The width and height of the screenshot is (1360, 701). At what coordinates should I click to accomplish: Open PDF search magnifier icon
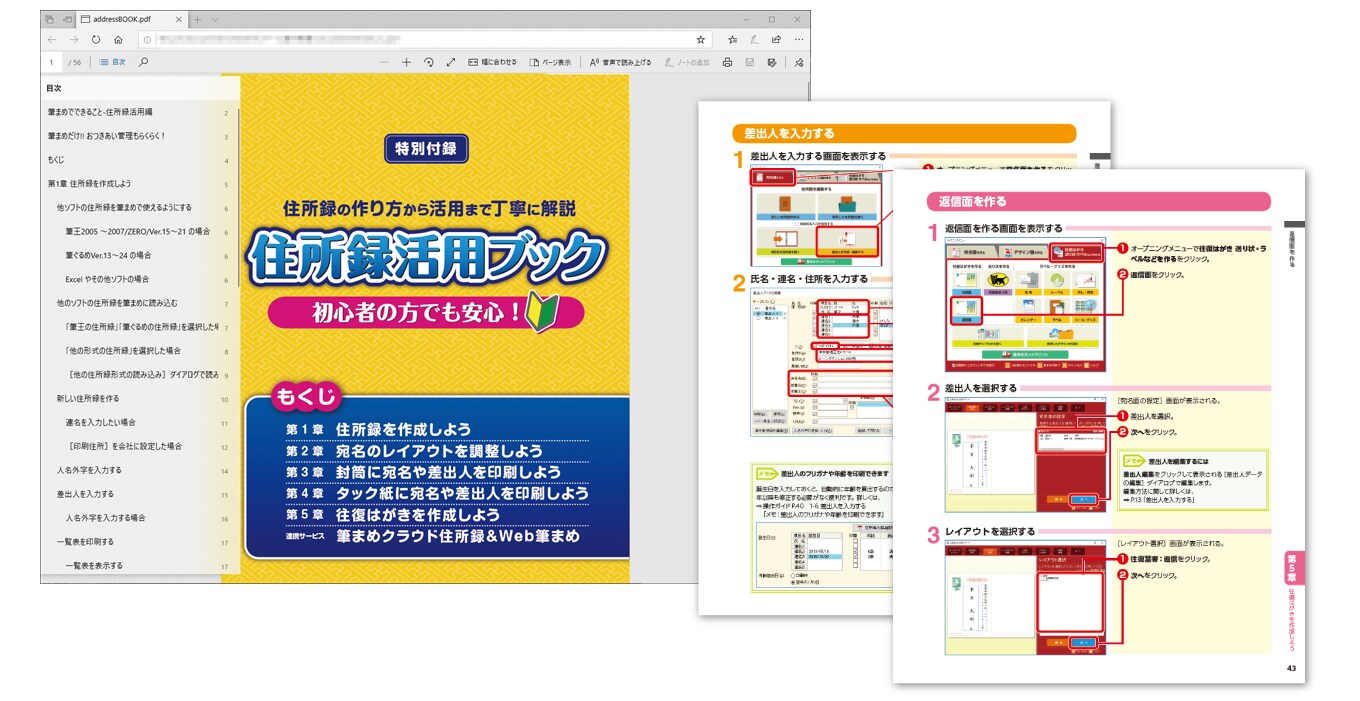(x=144, y=62)
